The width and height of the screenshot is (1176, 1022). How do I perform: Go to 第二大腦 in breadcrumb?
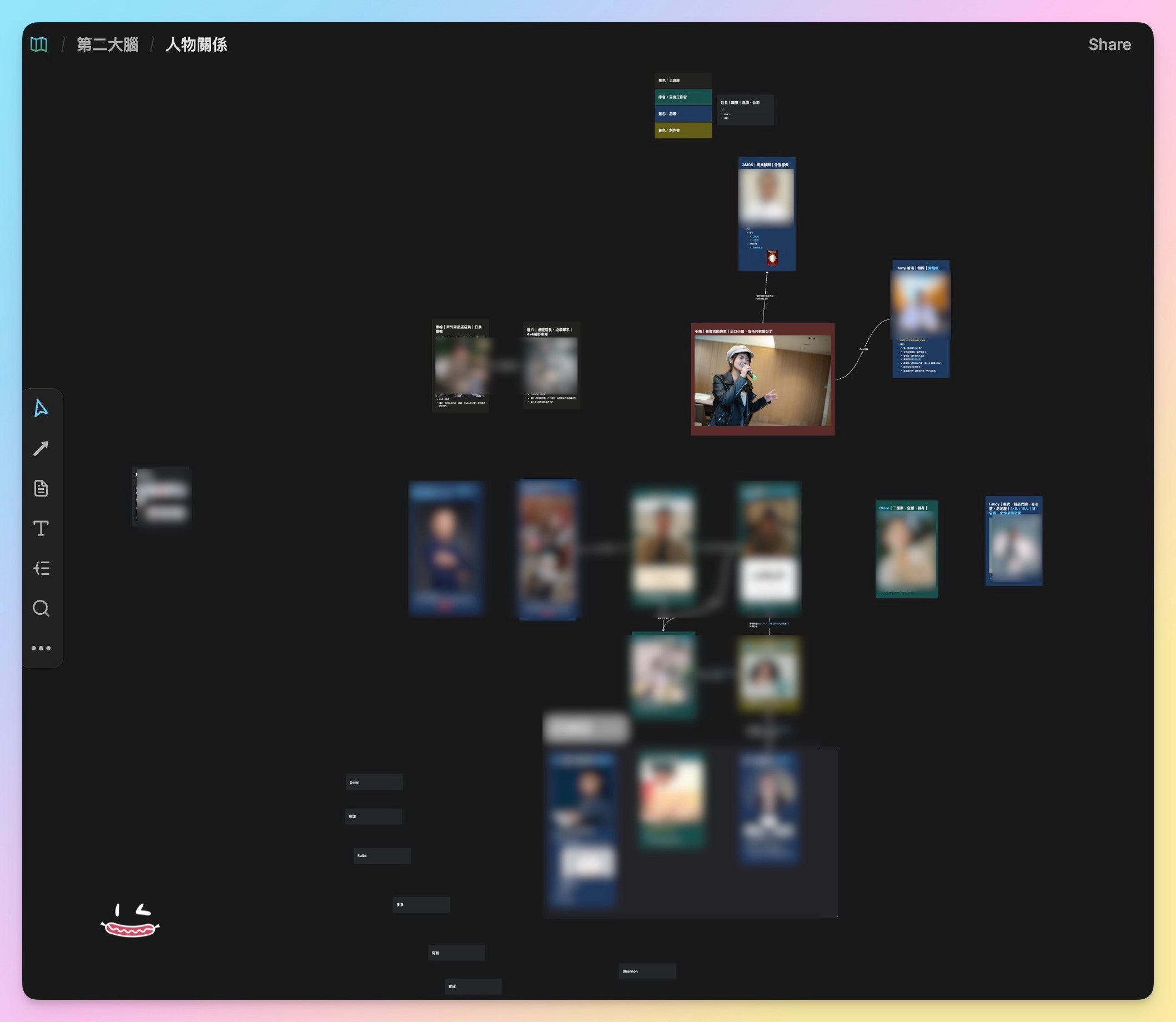(108, 44)
